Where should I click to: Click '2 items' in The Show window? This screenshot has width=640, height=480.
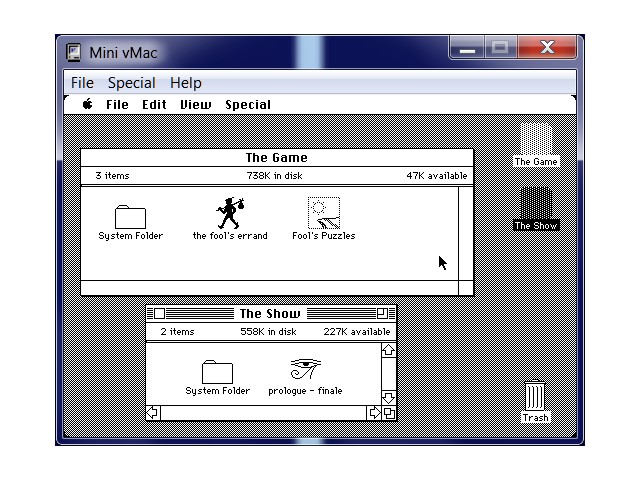[x=177, y=331]
